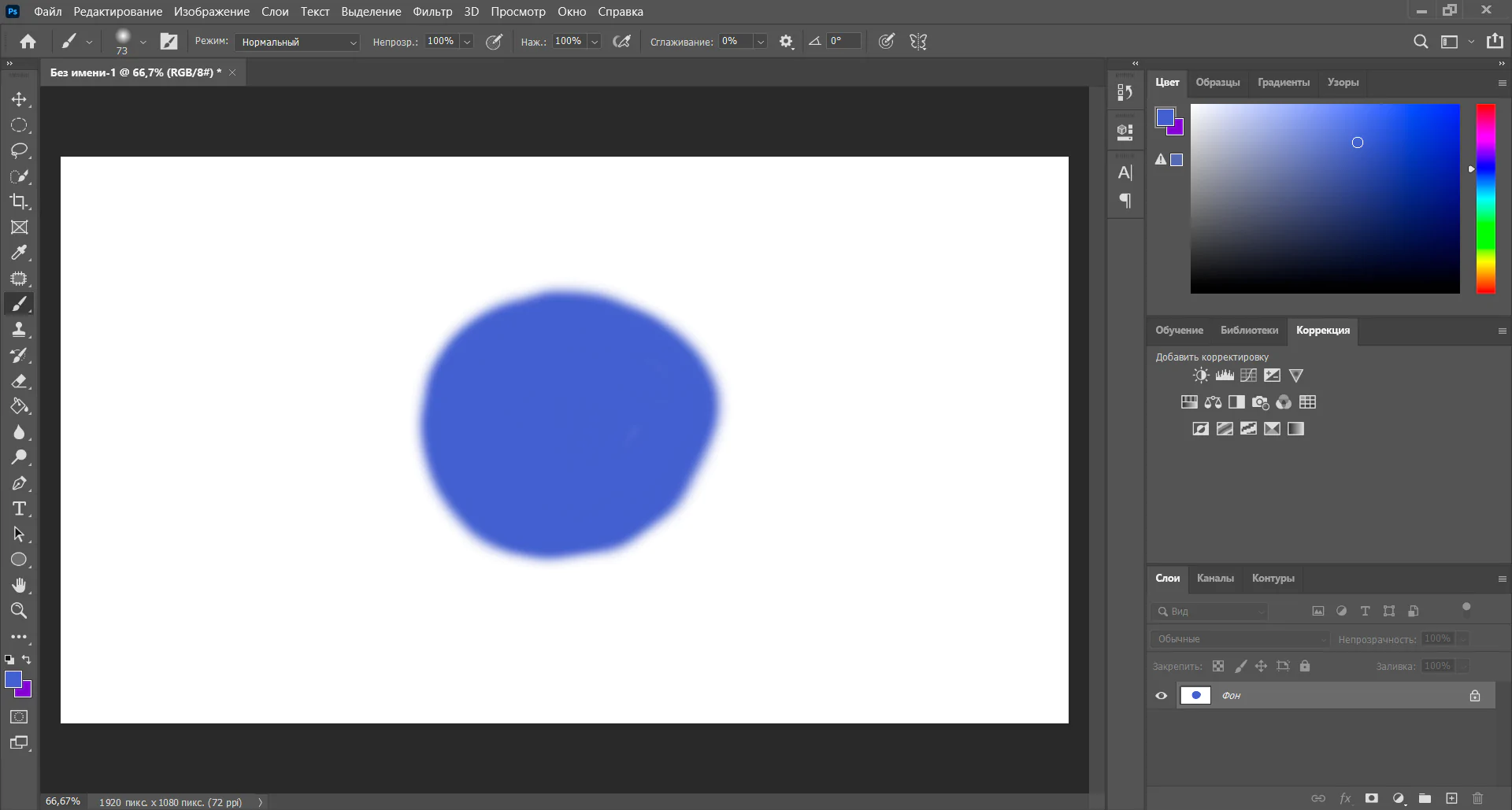Select the Crop tool
Screen dimensions: 1512x810
[x=19, y=202]
